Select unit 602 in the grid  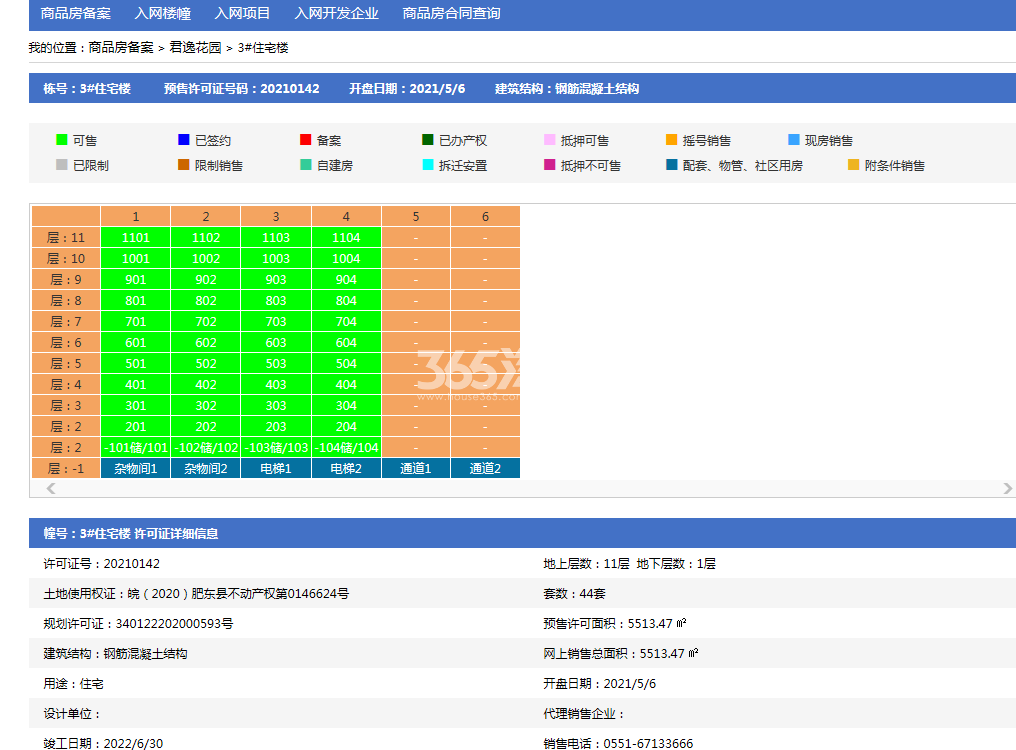(x=205, y=342)
